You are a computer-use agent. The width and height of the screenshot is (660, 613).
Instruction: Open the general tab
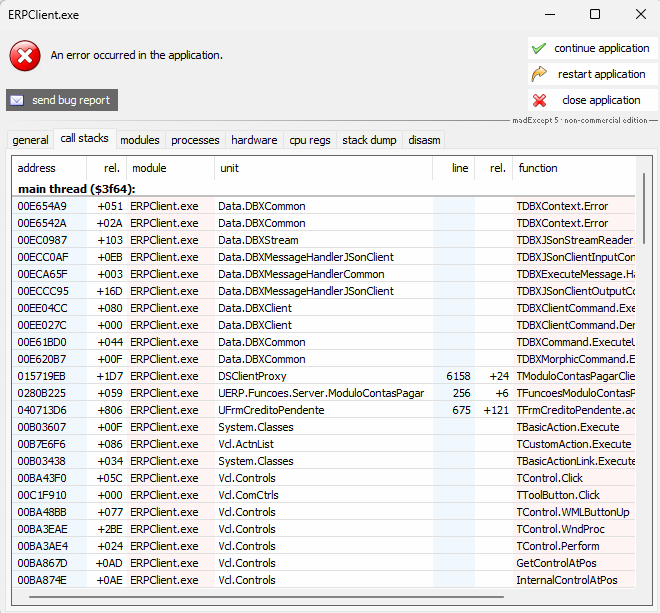click(x=30, y=140)
